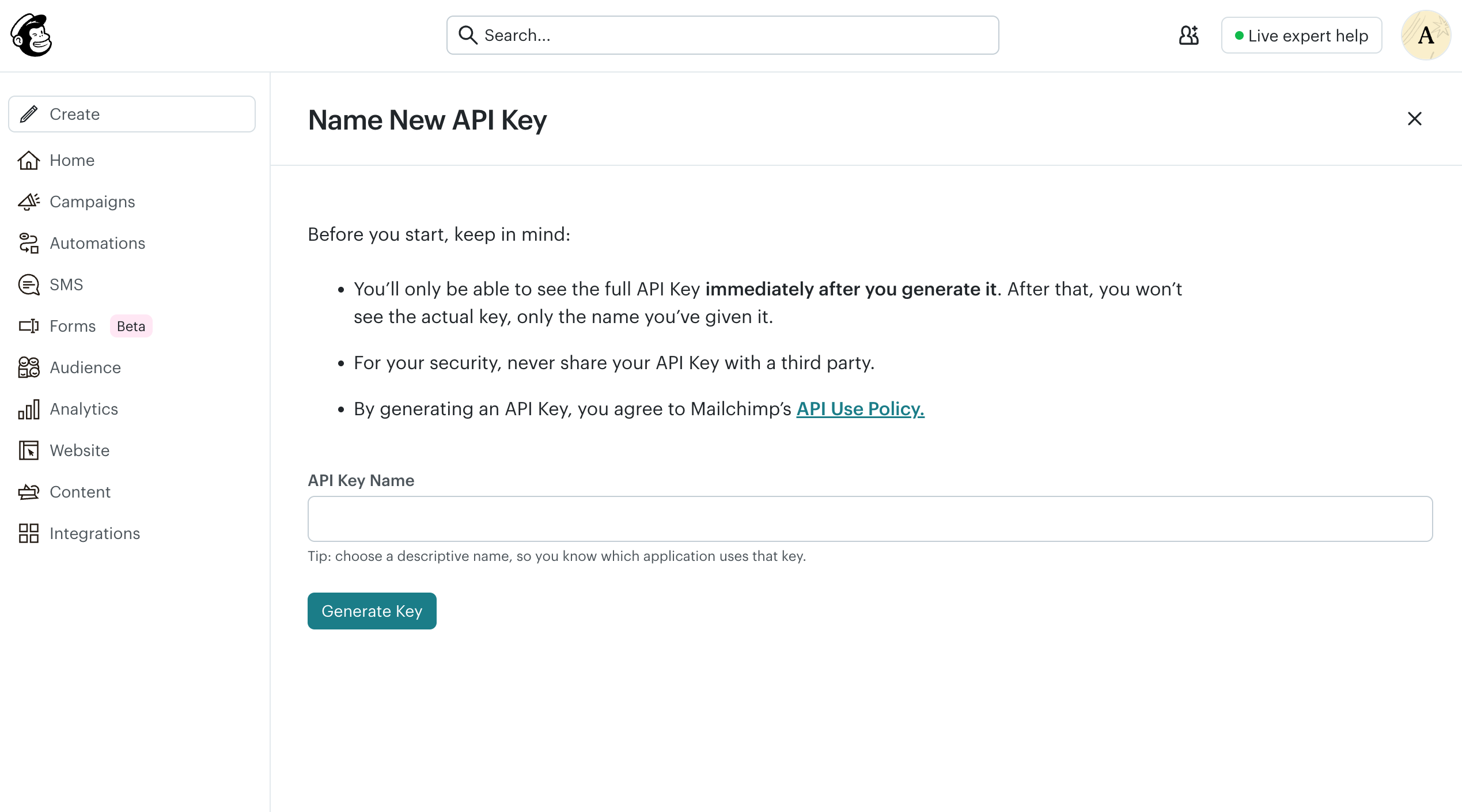This screenshot has height=812, width=1462.
Task: Open the API Use Policy link
Action: [860, 409]
